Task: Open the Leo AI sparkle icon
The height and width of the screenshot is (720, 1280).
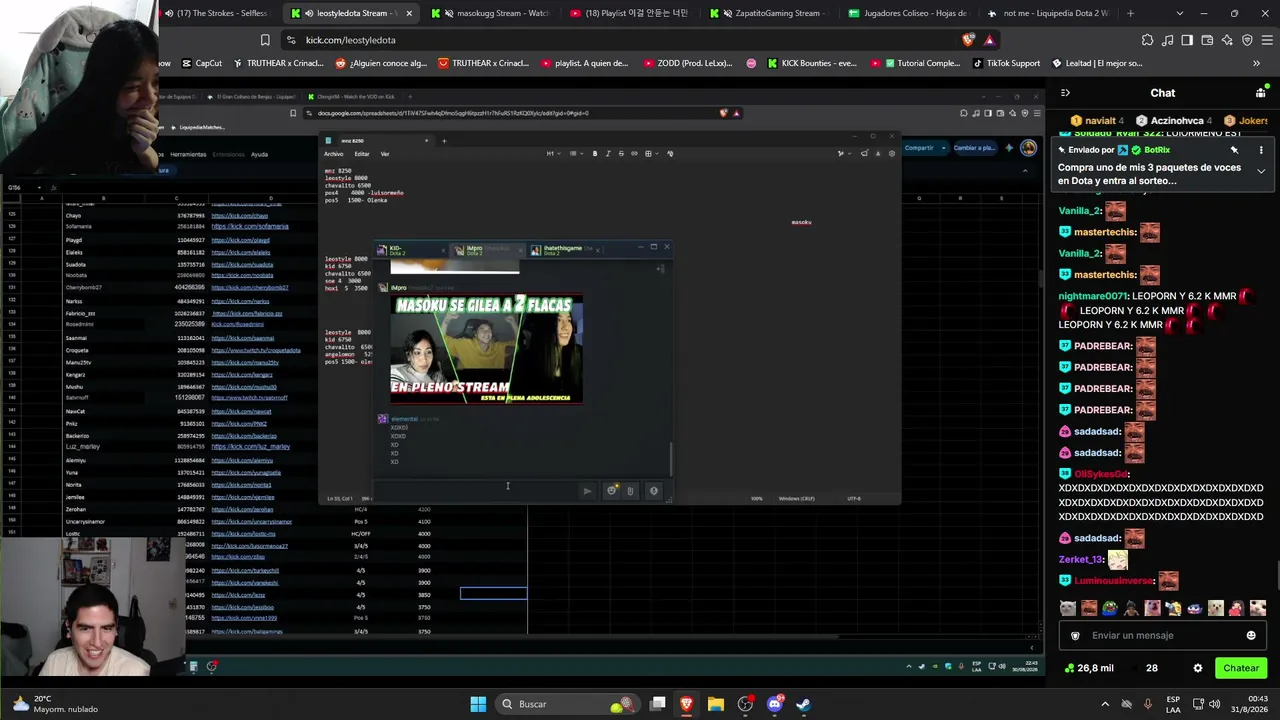Action: point(1227,40)
